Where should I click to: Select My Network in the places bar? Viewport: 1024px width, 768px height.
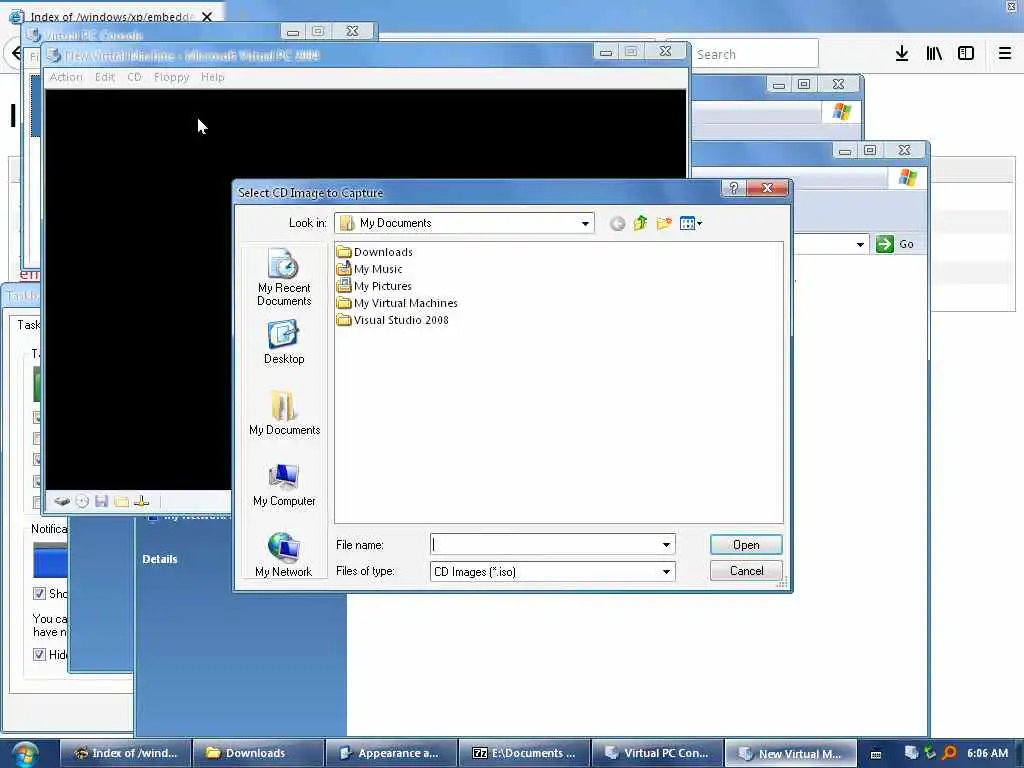(x=284, y=554)
